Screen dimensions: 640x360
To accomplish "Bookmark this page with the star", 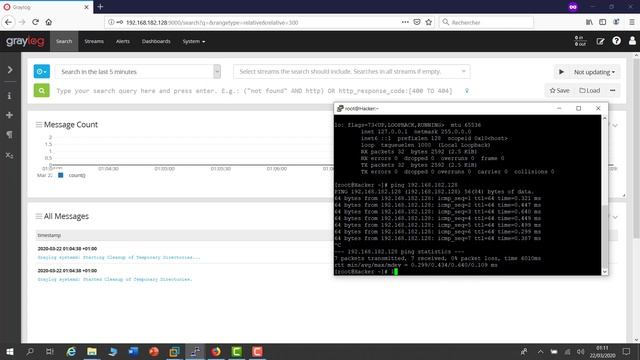I will pyautogui.click(x=429, y=22).
